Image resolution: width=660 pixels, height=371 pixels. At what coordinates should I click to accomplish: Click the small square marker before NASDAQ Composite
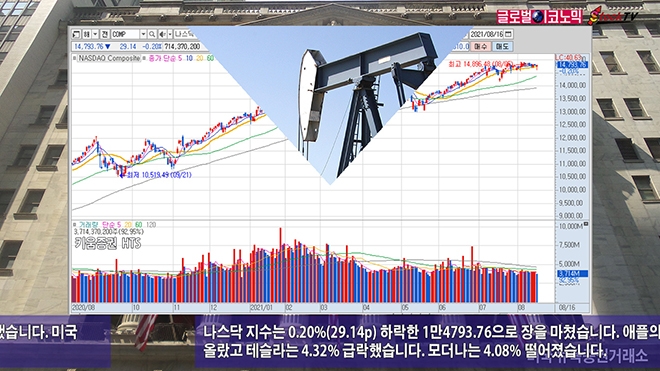click(x=75, y=58)
